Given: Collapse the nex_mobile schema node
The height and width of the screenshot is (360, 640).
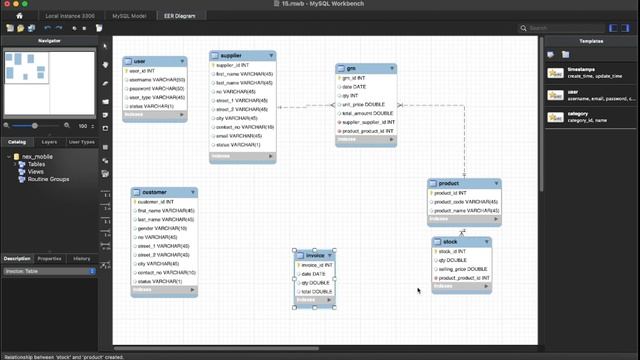Looking at the screenshot, I should [x=9, y=156].
